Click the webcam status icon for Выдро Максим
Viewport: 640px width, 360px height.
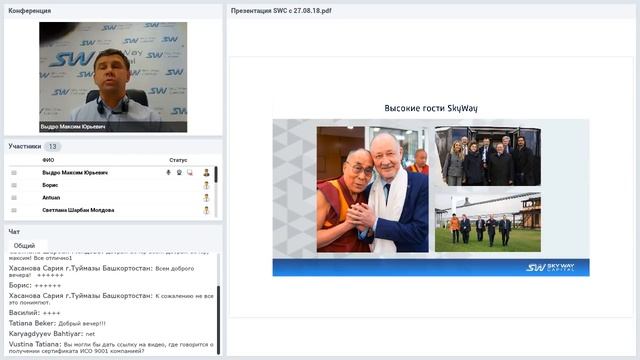[x=179, y=173]
